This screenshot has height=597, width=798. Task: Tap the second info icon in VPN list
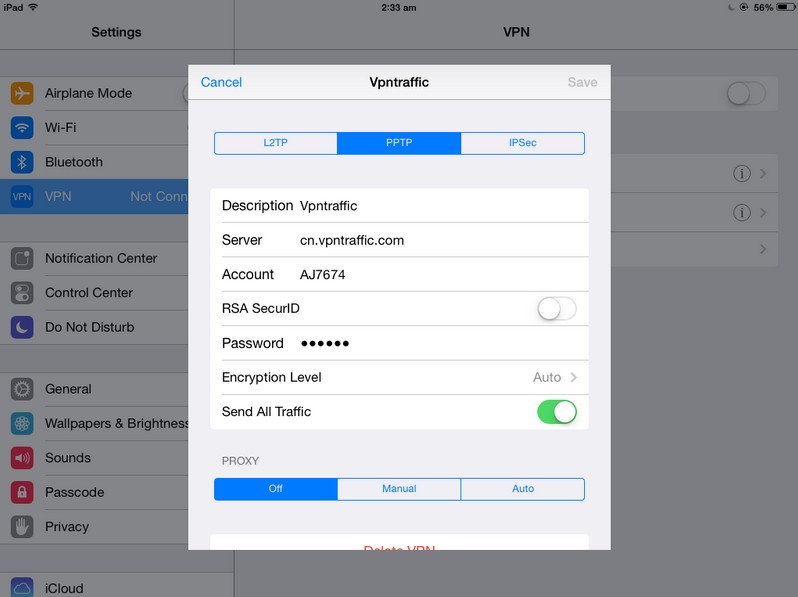(742, 212)
